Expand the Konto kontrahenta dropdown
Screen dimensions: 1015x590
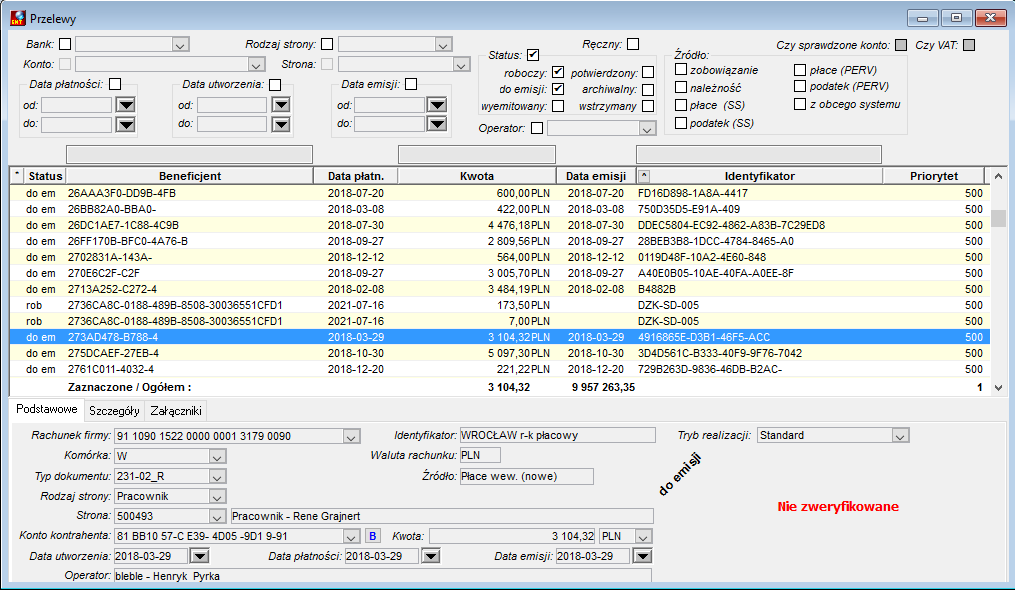pyautogui.click(x=351, y=537)
